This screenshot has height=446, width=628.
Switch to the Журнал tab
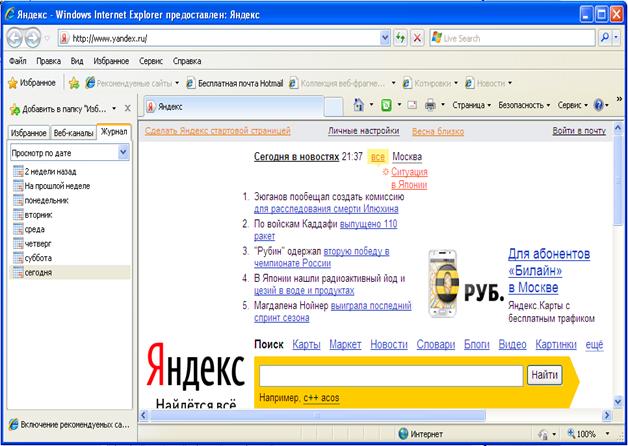[x=114, y=132]
